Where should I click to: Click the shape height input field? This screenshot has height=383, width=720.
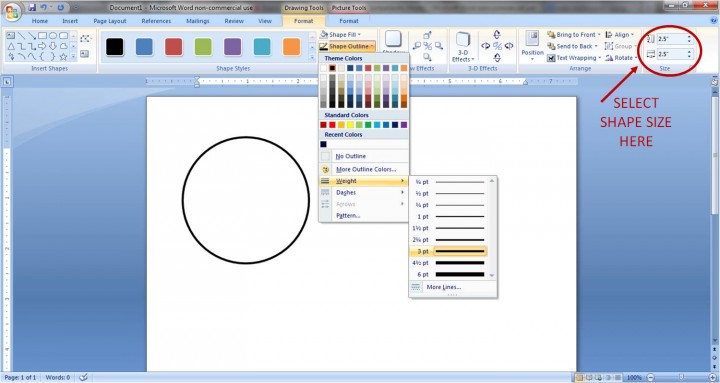pos(674,39)
